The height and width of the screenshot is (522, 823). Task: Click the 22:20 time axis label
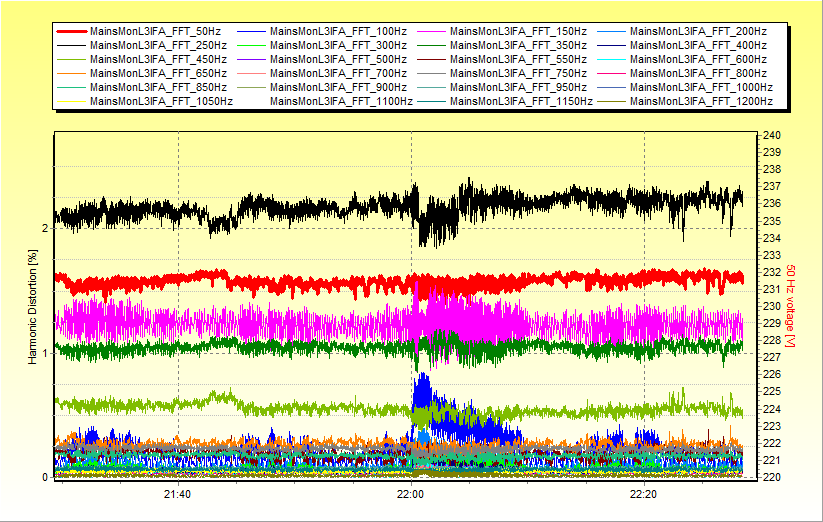click(x=645, y=494)
